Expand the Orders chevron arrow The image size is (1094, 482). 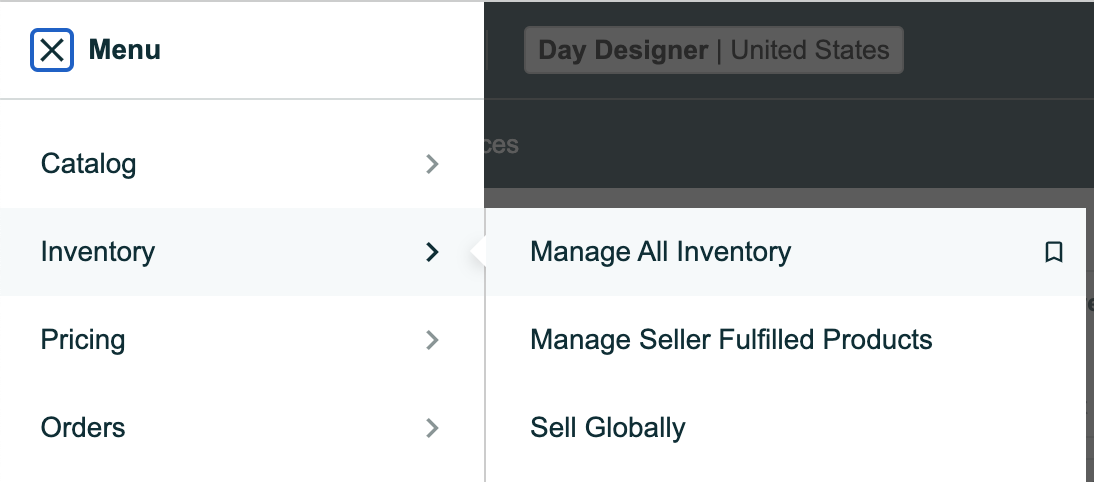(433, 428)
